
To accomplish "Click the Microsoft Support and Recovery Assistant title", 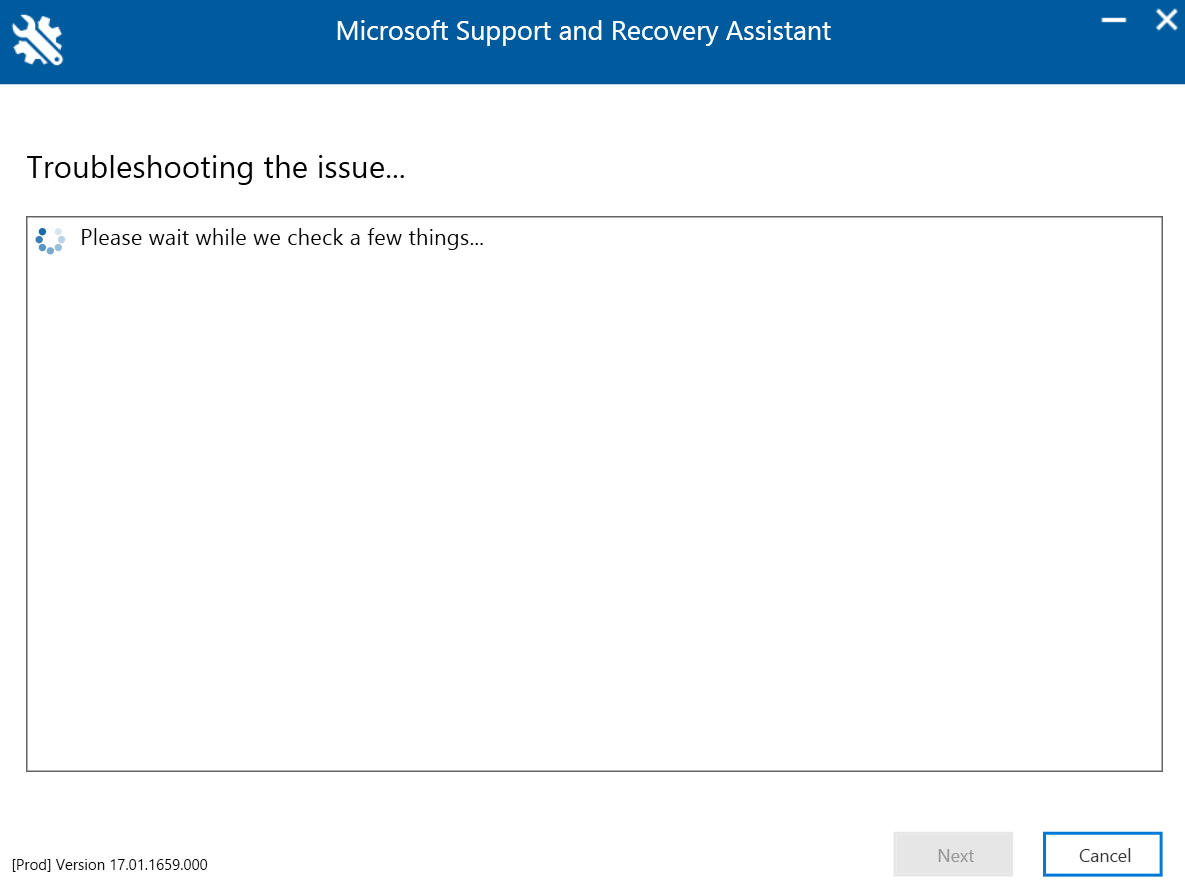I will click(x=583, y=32).
